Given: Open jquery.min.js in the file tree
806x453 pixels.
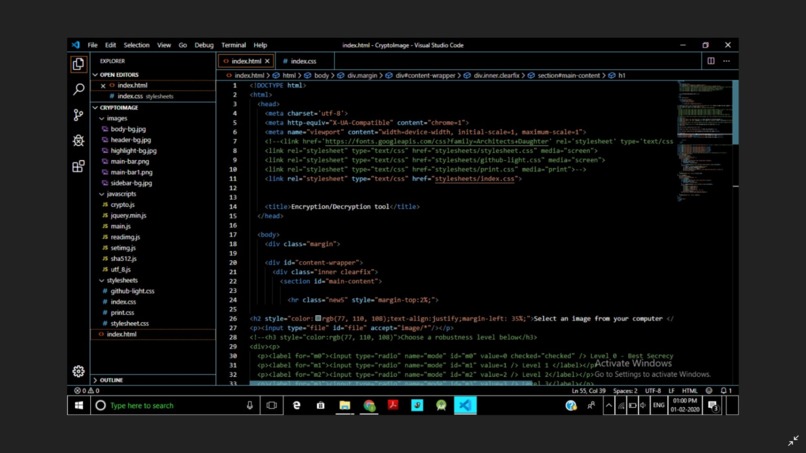Looking at the screenshot, I should [x=128, y=215].
